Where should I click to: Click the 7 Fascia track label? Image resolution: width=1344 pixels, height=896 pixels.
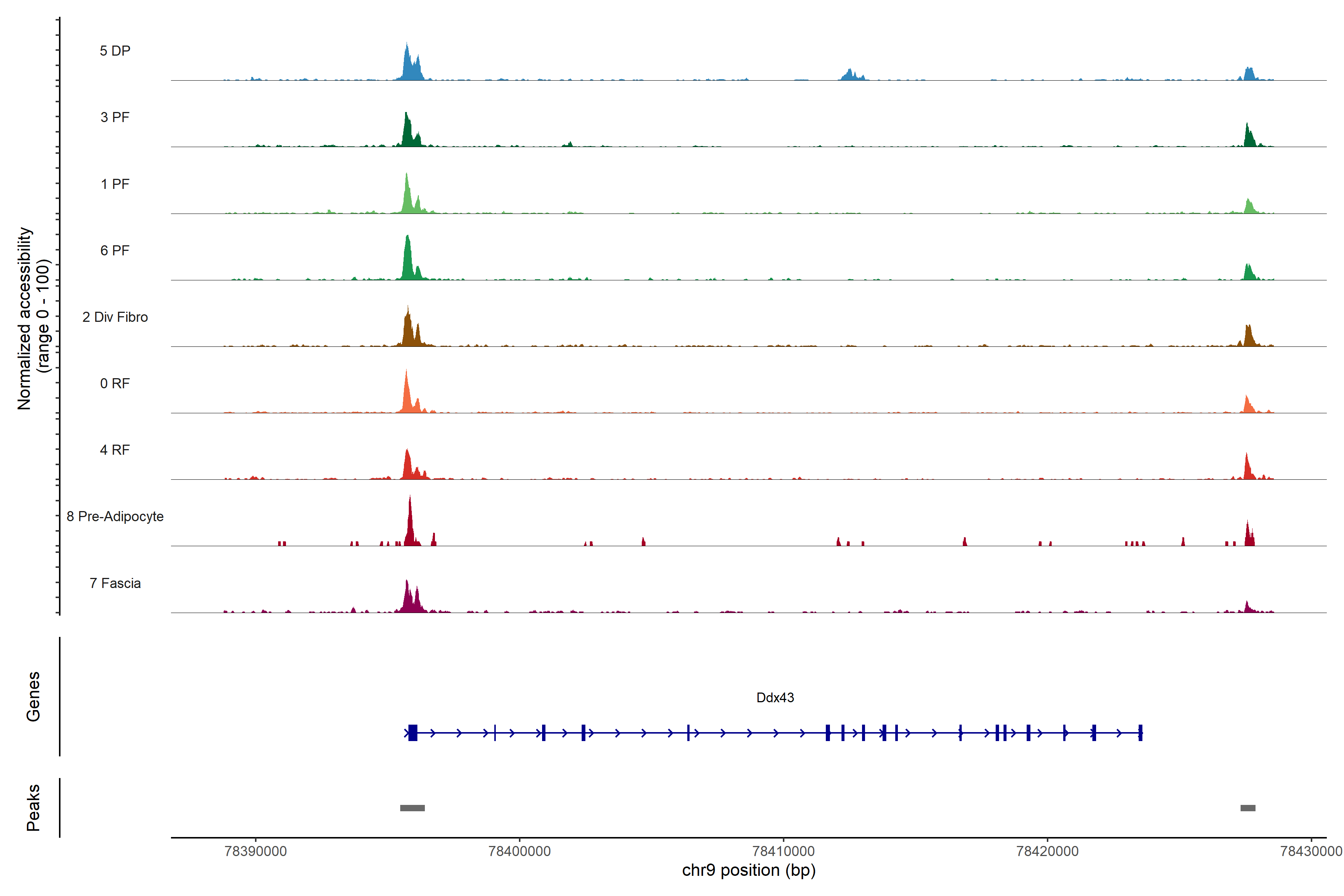[x=115, y=584]
